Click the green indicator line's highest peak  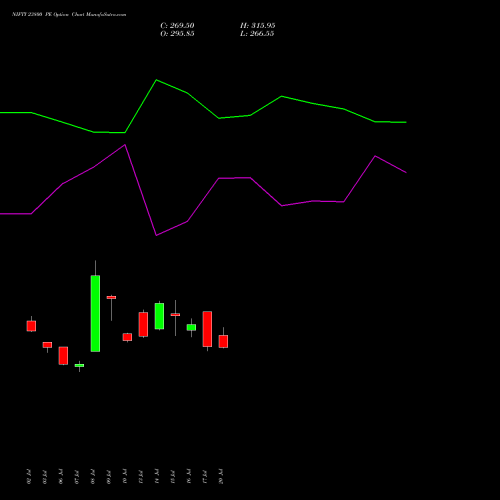pyautogui.click(x=156, y=80)
